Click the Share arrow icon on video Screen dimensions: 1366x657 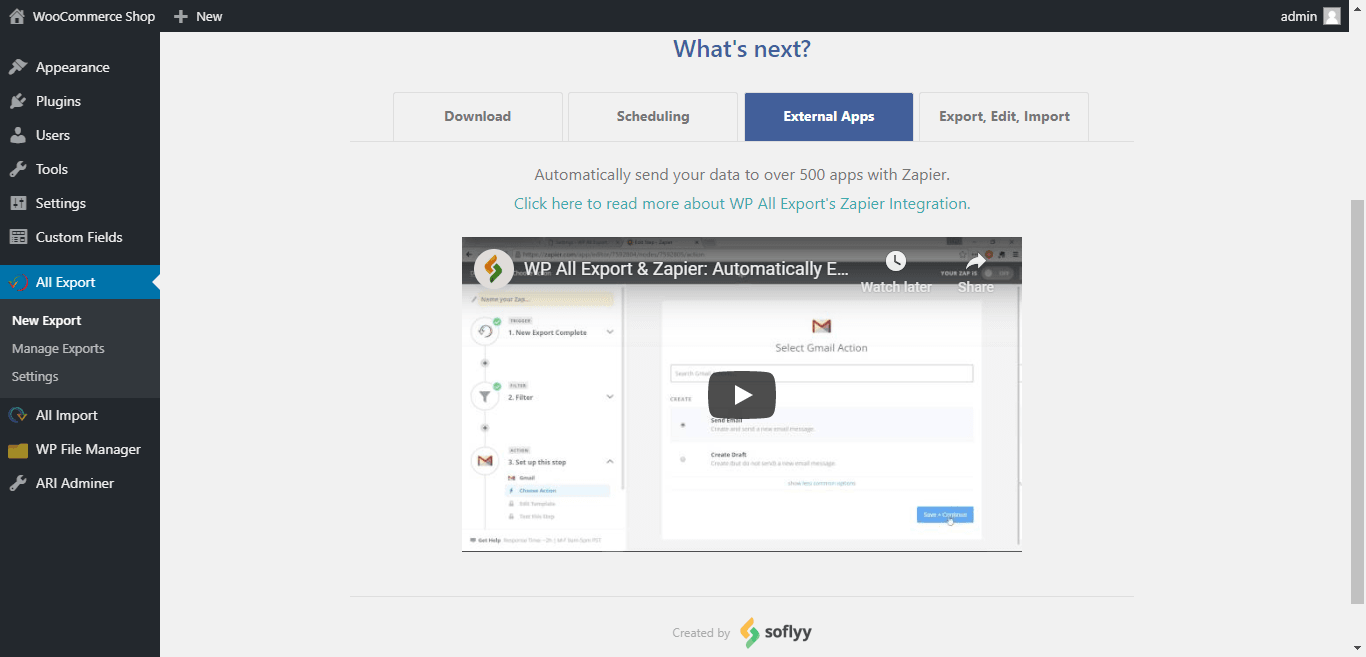click(x=976, y=261)
